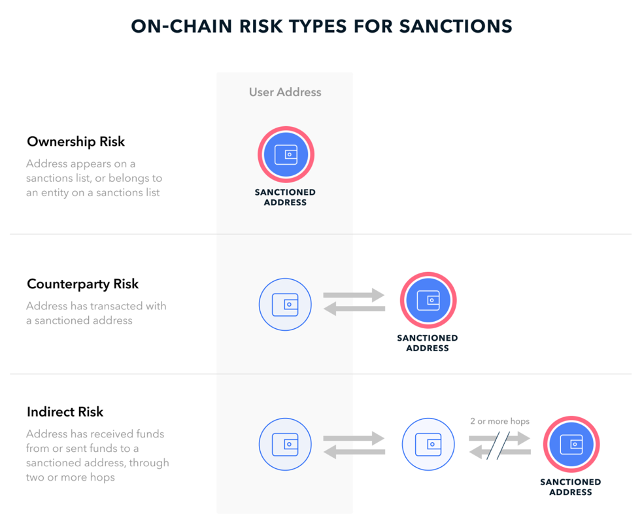The width and height of the screenshot is (642, 514).
Task: Click the Indirect Risk sanctioned wallet icon
Action: pos(570,445)
